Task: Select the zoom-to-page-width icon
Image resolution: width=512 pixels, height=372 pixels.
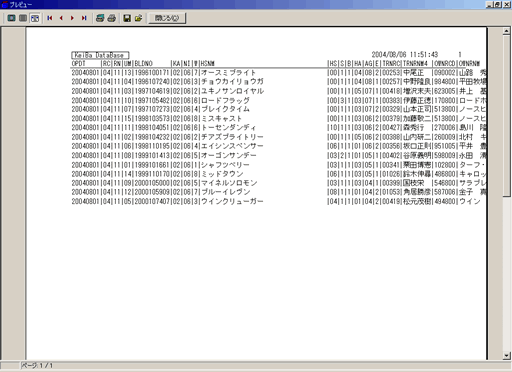Action: 35,18
